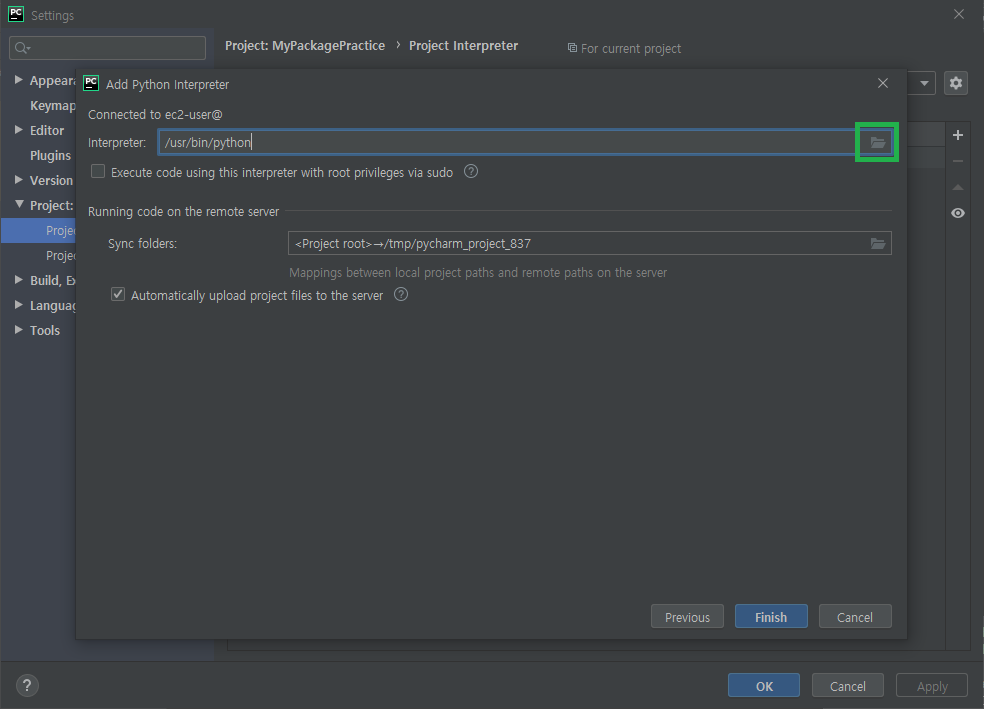Screen dimensions: 984x709
Task: Expand Appearance settings category
Action: pos(19,80)
